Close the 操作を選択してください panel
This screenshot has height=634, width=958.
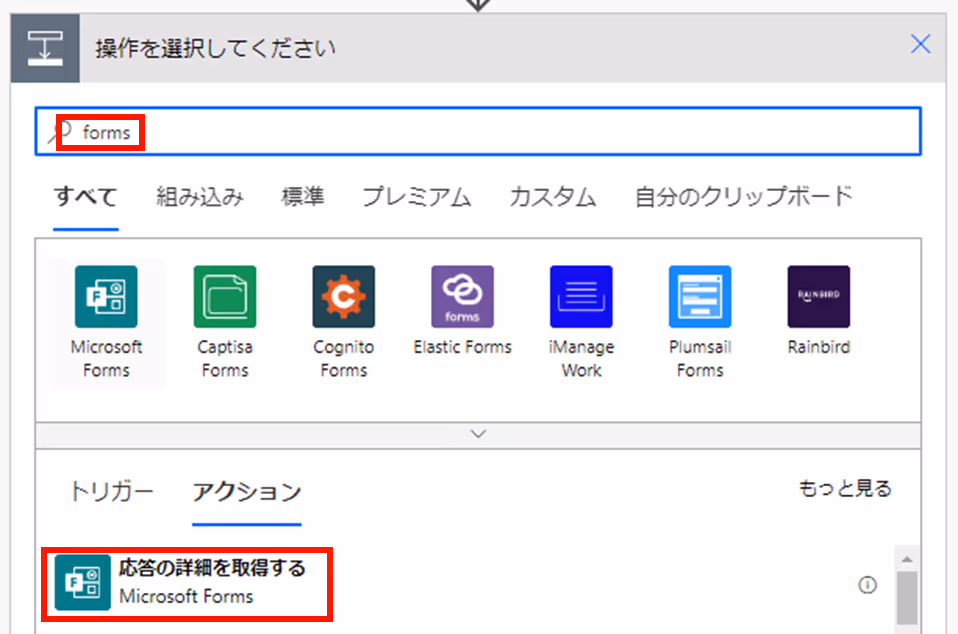(x=921, y=44)
